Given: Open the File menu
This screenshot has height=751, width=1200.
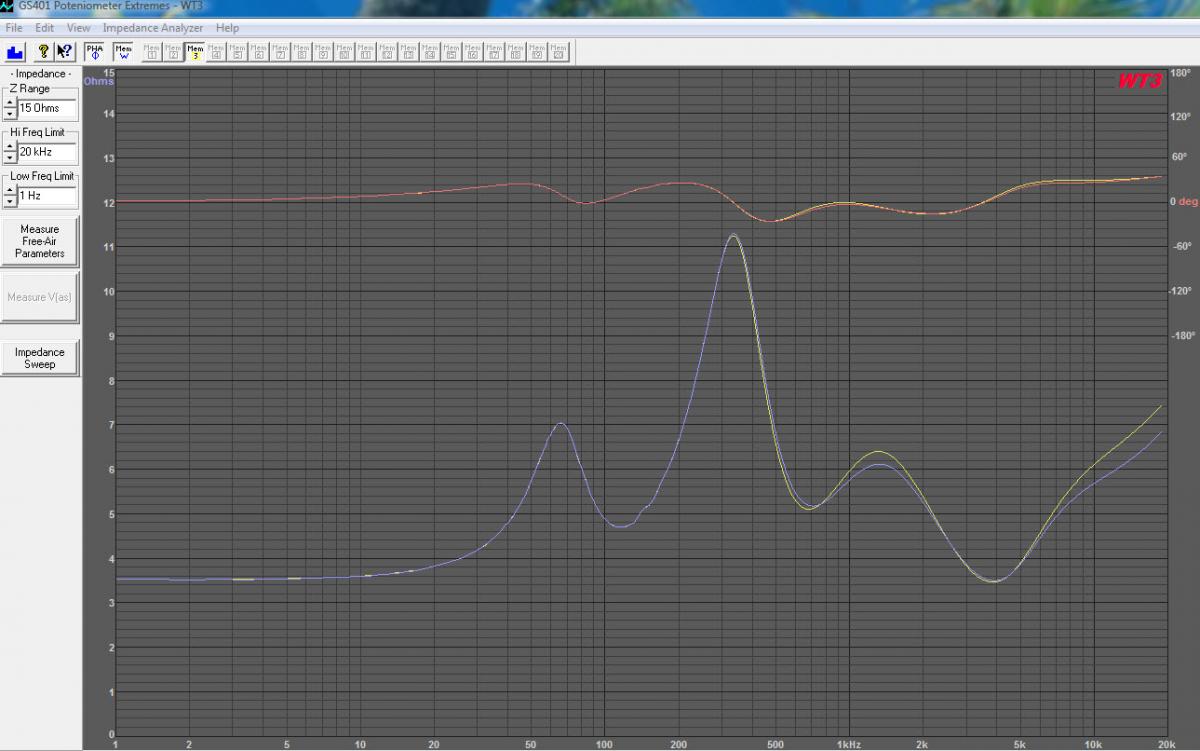Looking at the screenshot, I should [14, 28].
